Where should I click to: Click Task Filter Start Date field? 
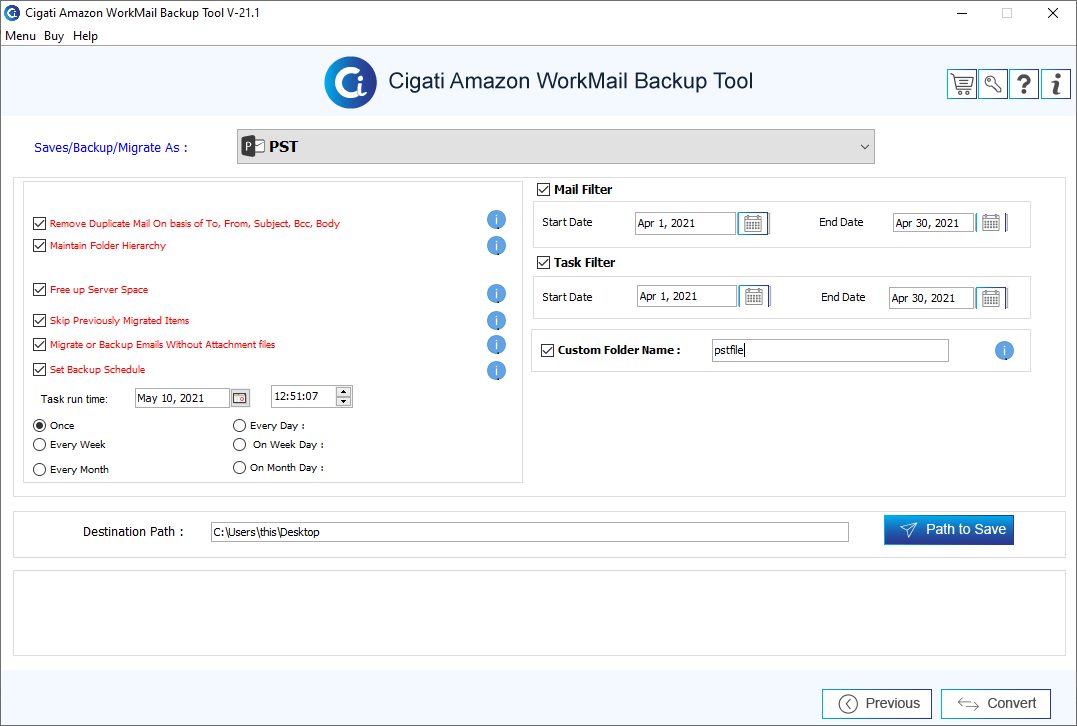(686, 296)
